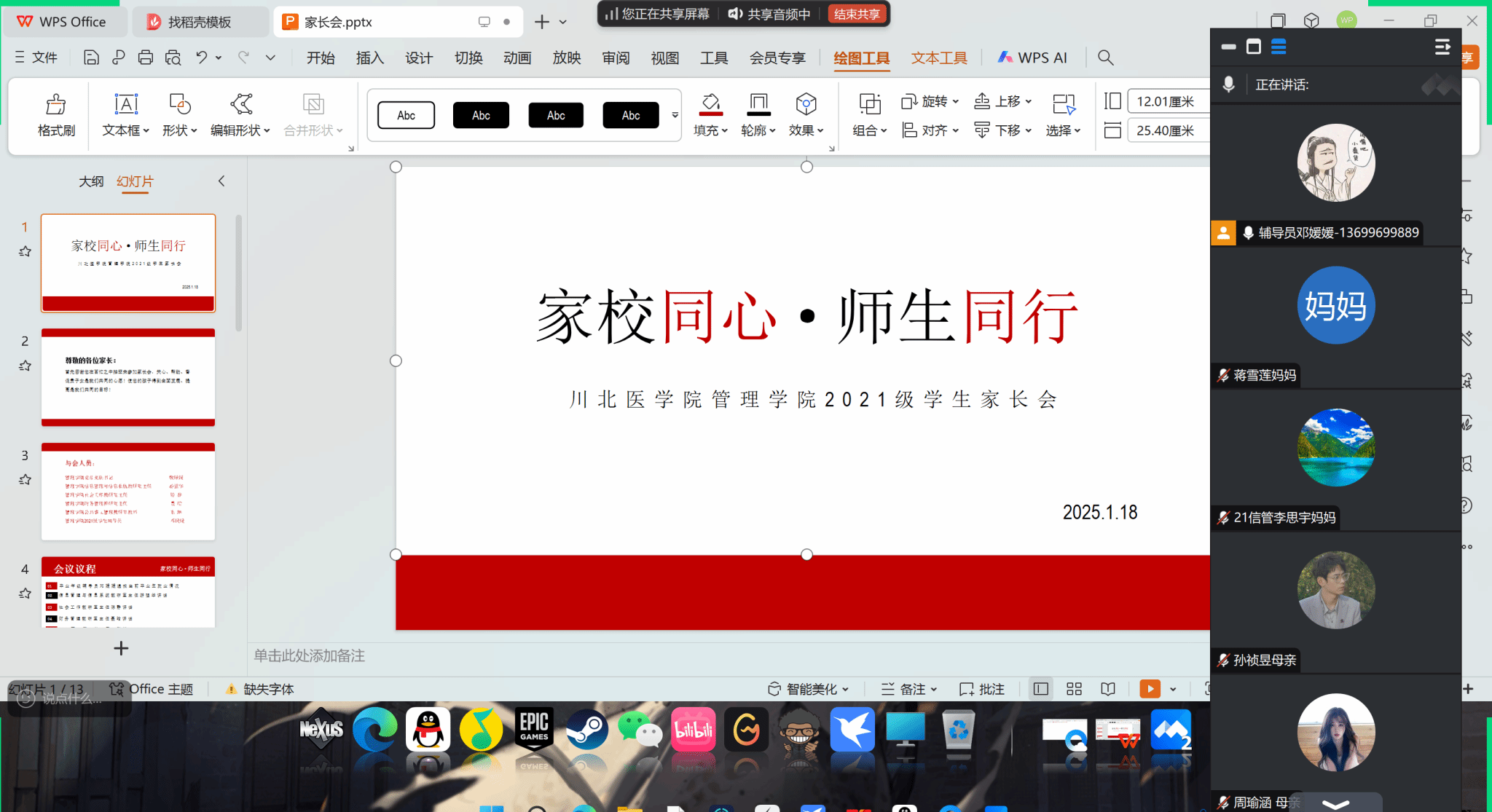The image size is (1492, 812).
Task: Click the print icon in quick toolbar
Action: click(x=146, y=58)
